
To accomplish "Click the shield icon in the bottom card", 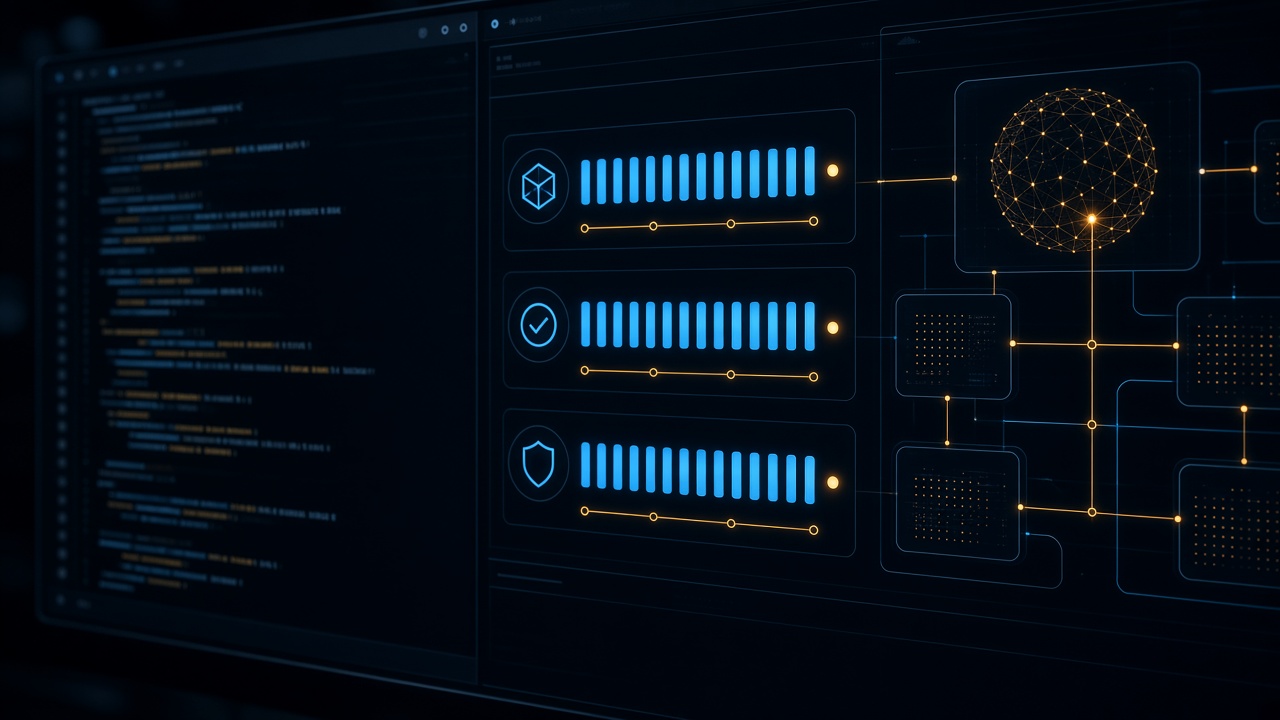I will point(538,465).
